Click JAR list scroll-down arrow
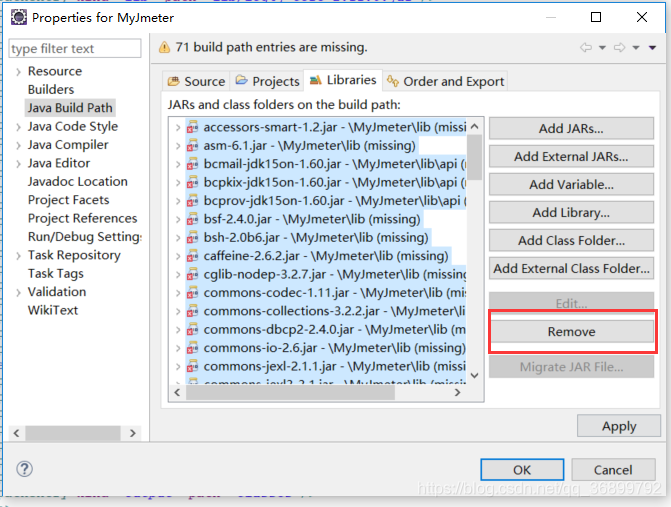The height and width of the screenshot is (507, 671). coord(474,375)
